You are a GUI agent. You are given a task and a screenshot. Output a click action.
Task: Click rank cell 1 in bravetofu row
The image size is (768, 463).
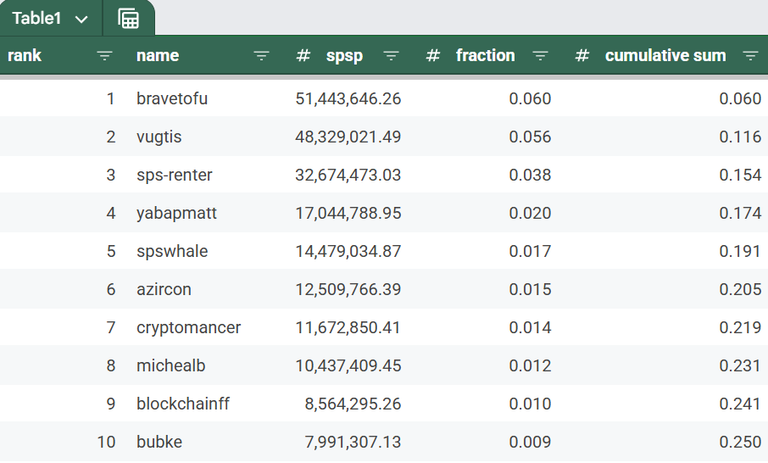(x=111, y=98)
